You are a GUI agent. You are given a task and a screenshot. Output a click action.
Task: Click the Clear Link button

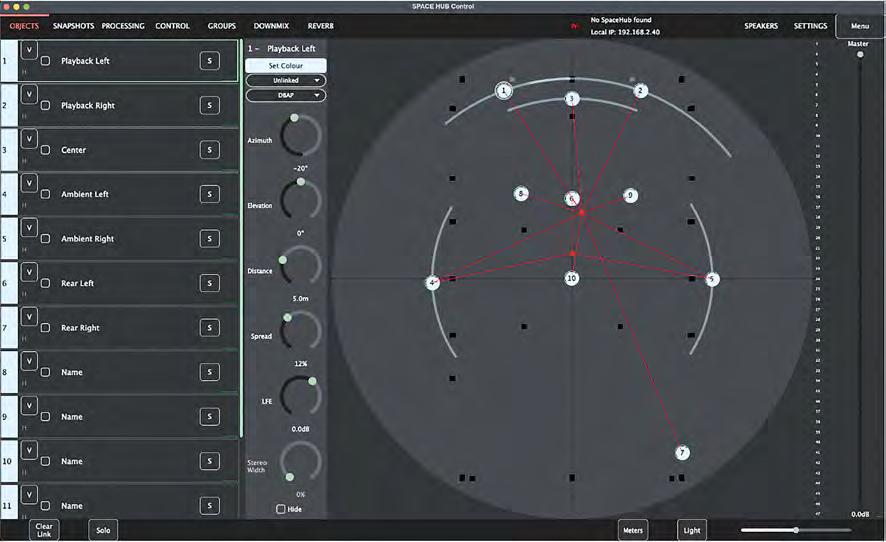(44, 530)
